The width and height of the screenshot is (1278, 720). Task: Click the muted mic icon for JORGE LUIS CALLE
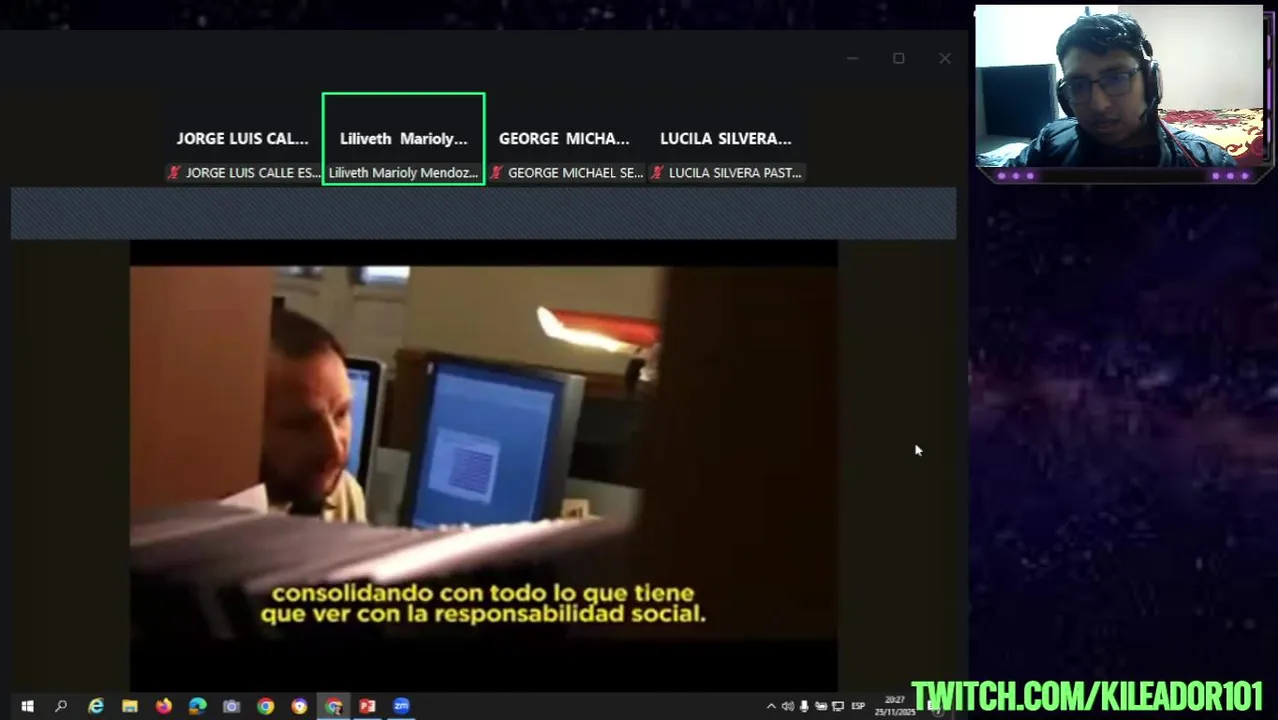(174, 173)
